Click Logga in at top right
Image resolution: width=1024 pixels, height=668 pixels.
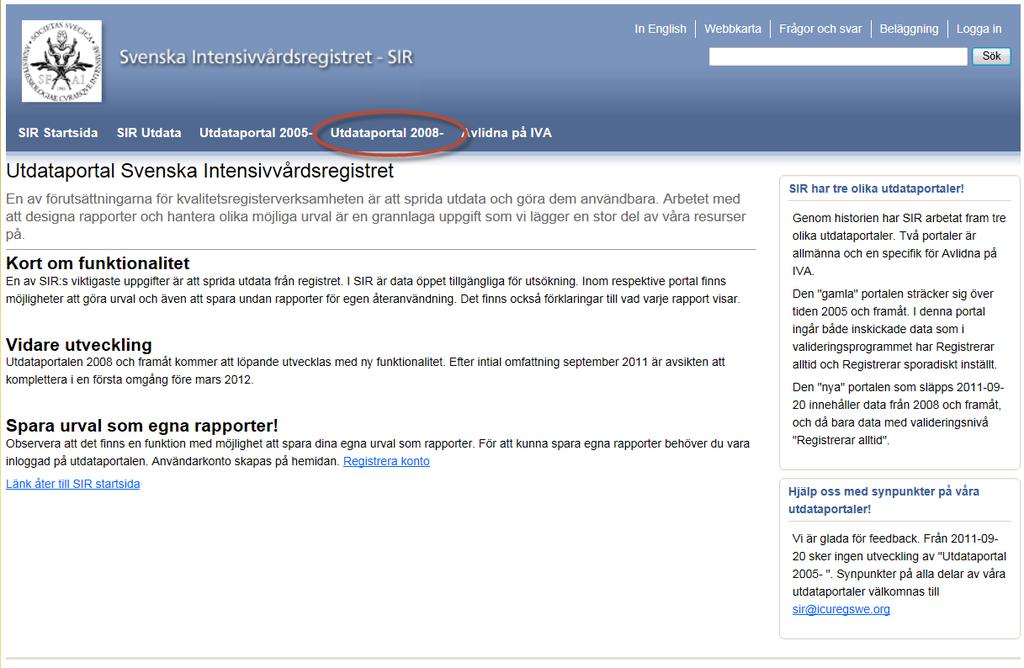click(978, 29)
